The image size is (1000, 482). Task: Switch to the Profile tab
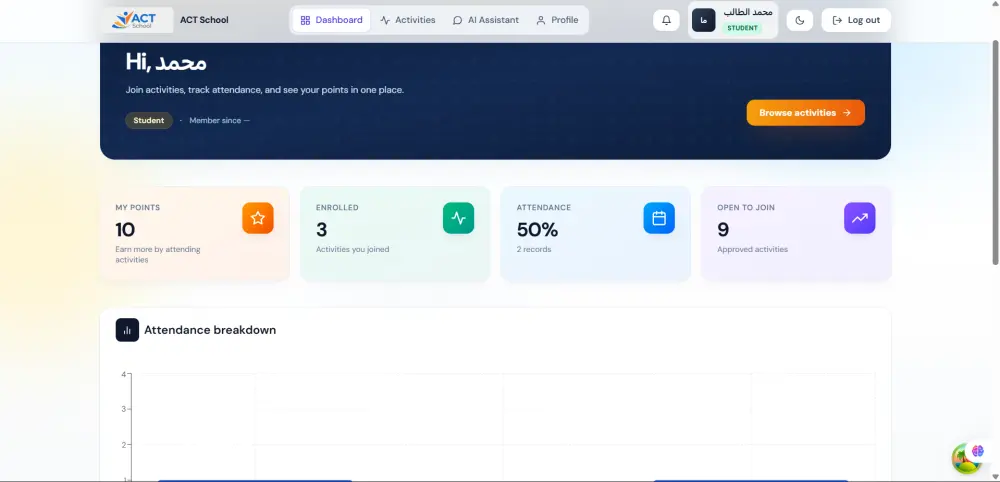pyautogui.click(x=557, y=20)
